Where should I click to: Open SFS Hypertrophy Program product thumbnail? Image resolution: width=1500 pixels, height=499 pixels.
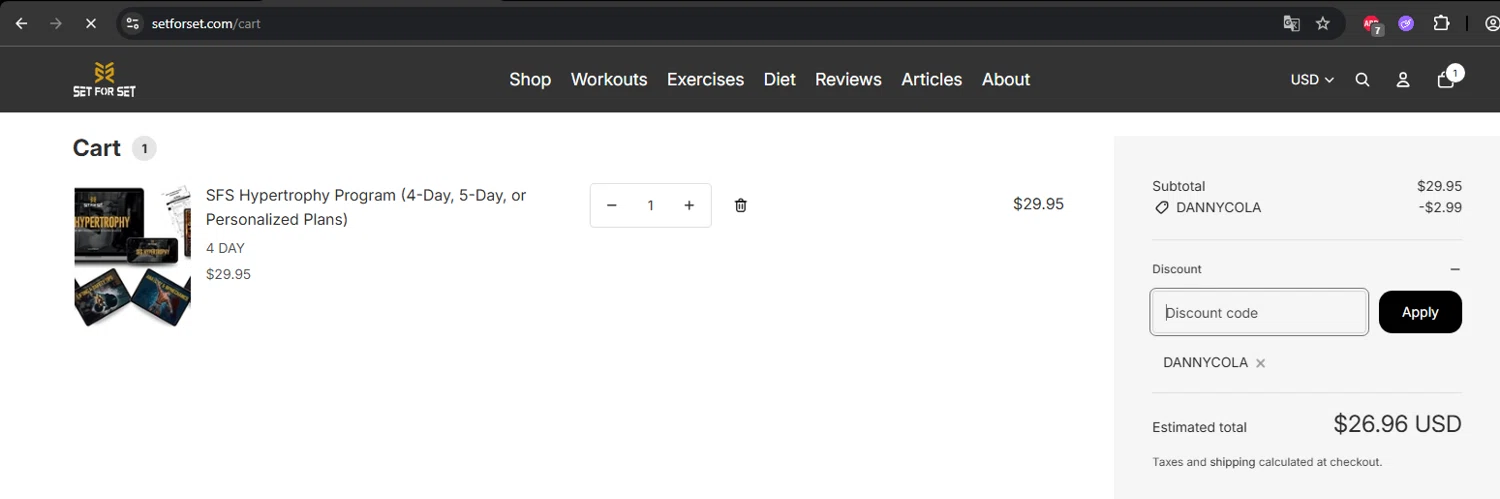coord(132,255)
